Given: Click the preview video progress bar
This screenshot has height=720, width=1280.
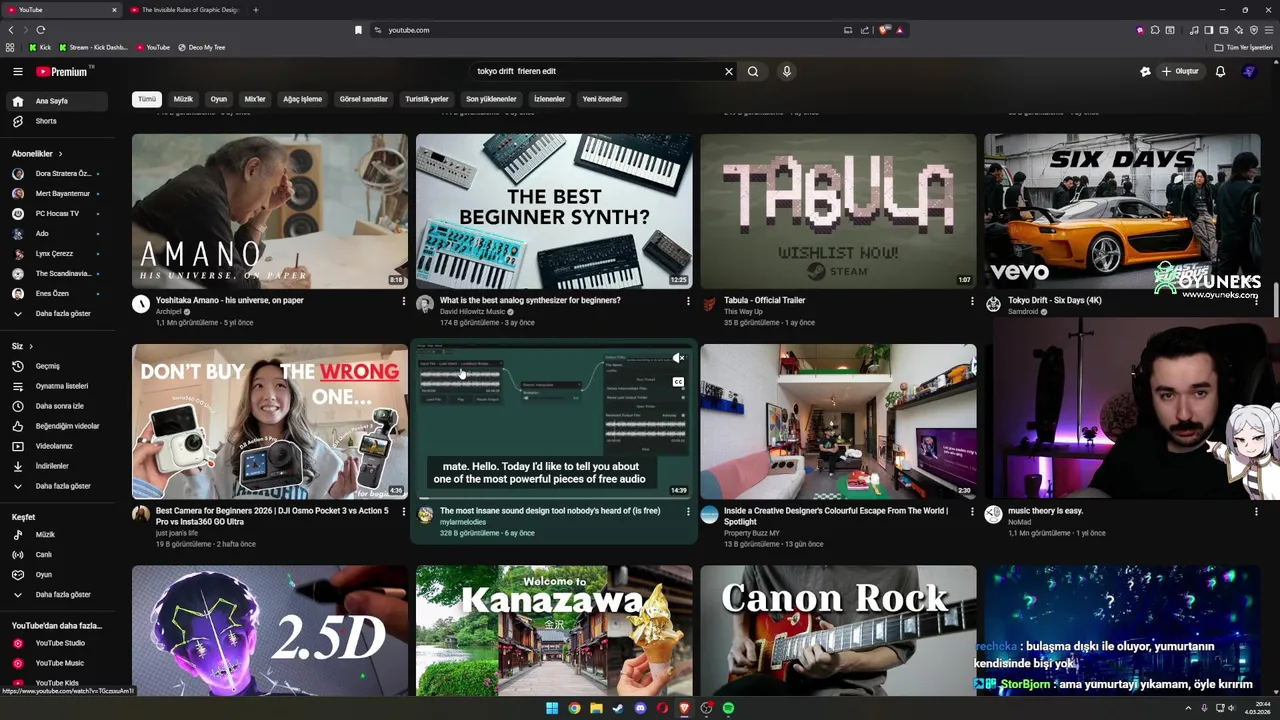Looking at the screenshot, I should 554,498.
